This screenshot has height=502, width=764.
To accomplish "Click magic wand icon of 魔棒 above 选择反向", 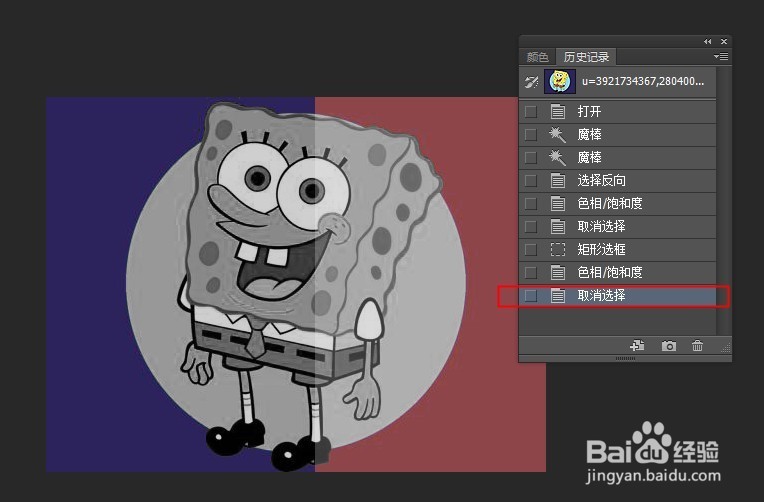I will point(558,157).
